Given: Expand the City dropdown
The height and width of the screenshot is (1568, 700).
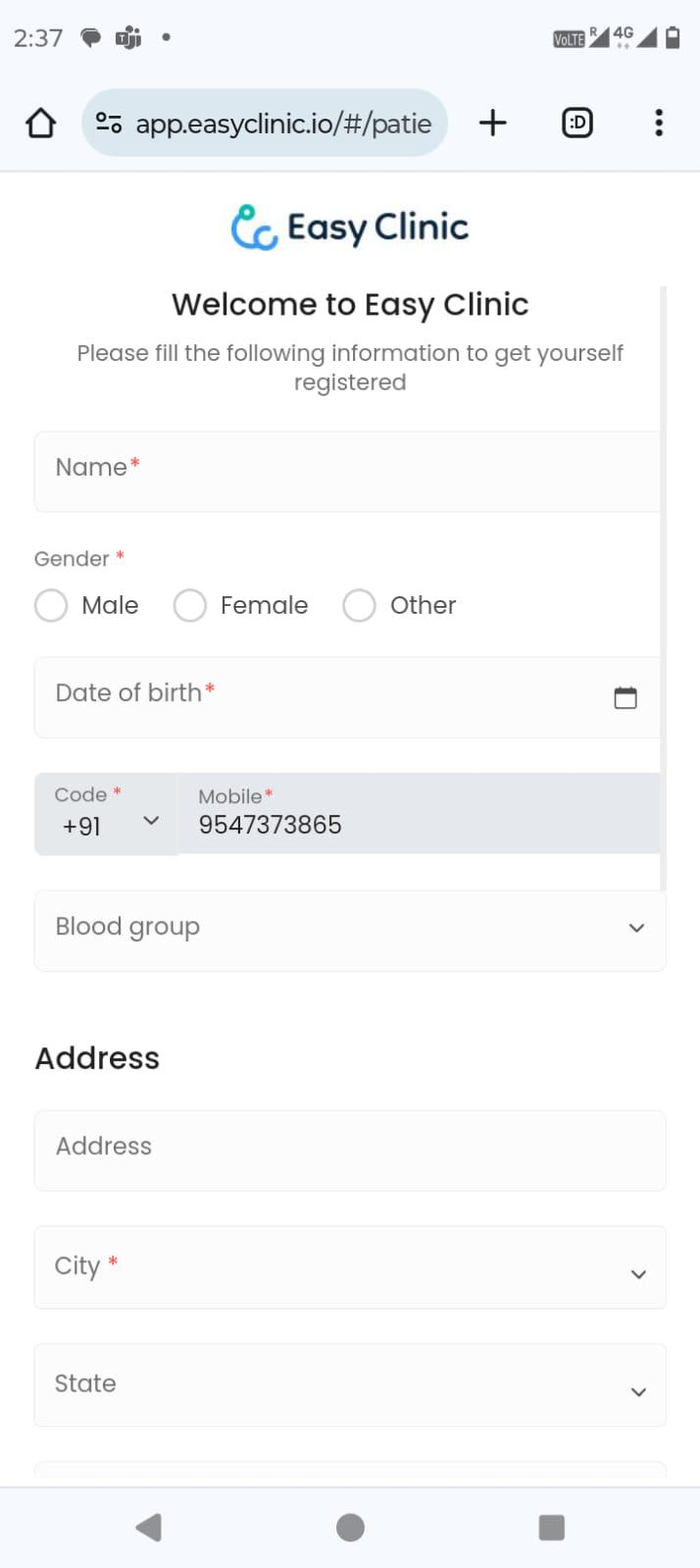Looking at the screenshot, I should [350, 1267].
